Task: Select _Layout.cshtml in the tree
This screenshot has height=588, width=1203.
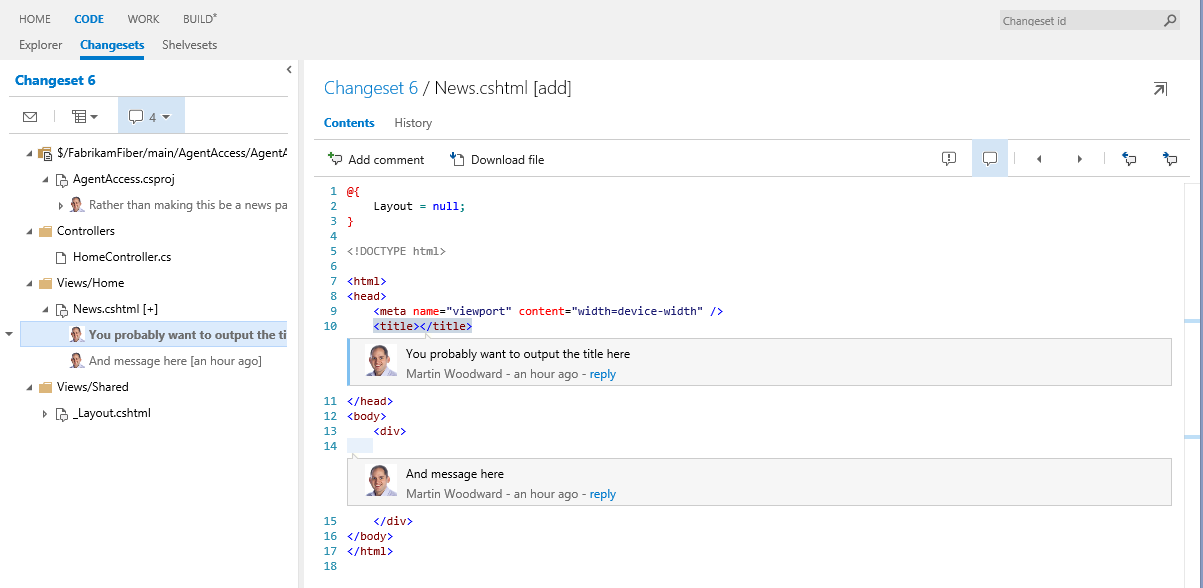Action: [x=112, y=413]
